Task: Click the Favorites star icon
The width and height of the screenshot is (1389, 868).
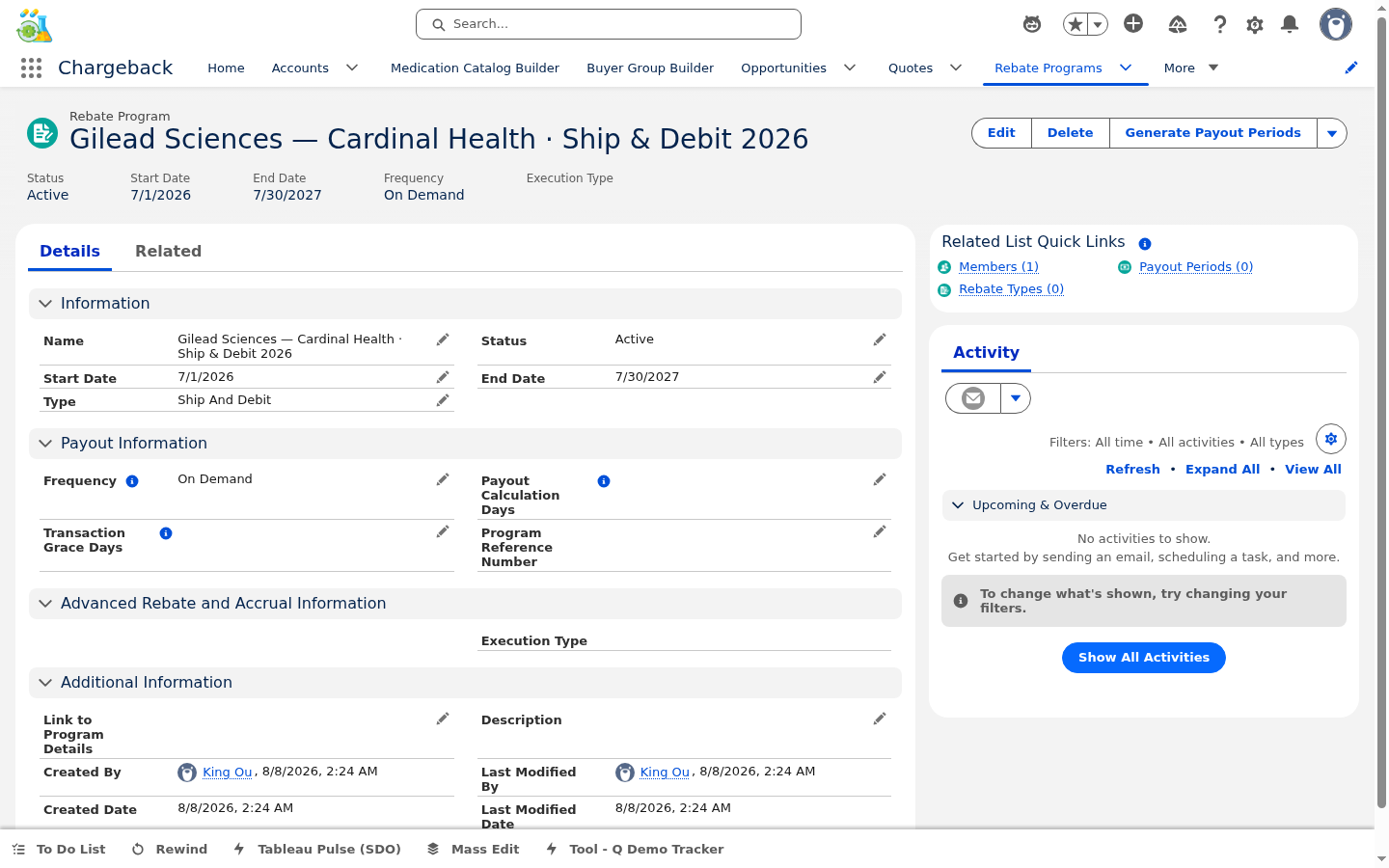Action: point(1075,24)
